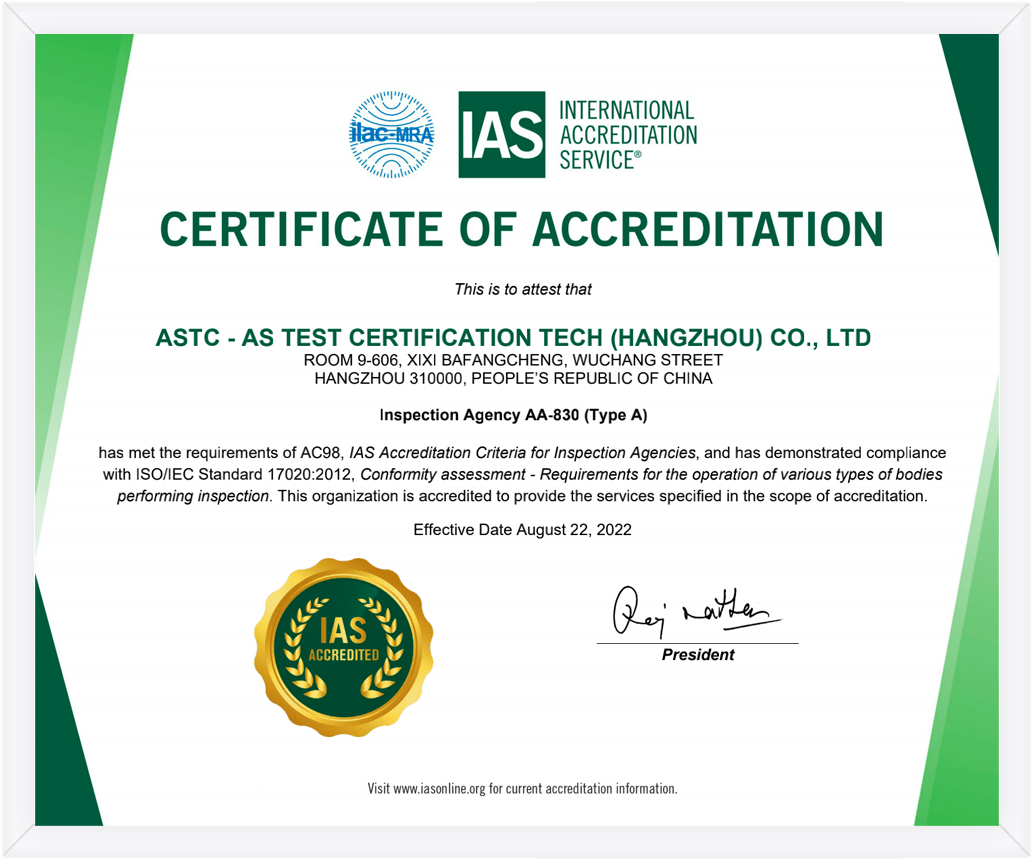
Task: Click the 'President' title label
Action: click(x=698, y=654)
